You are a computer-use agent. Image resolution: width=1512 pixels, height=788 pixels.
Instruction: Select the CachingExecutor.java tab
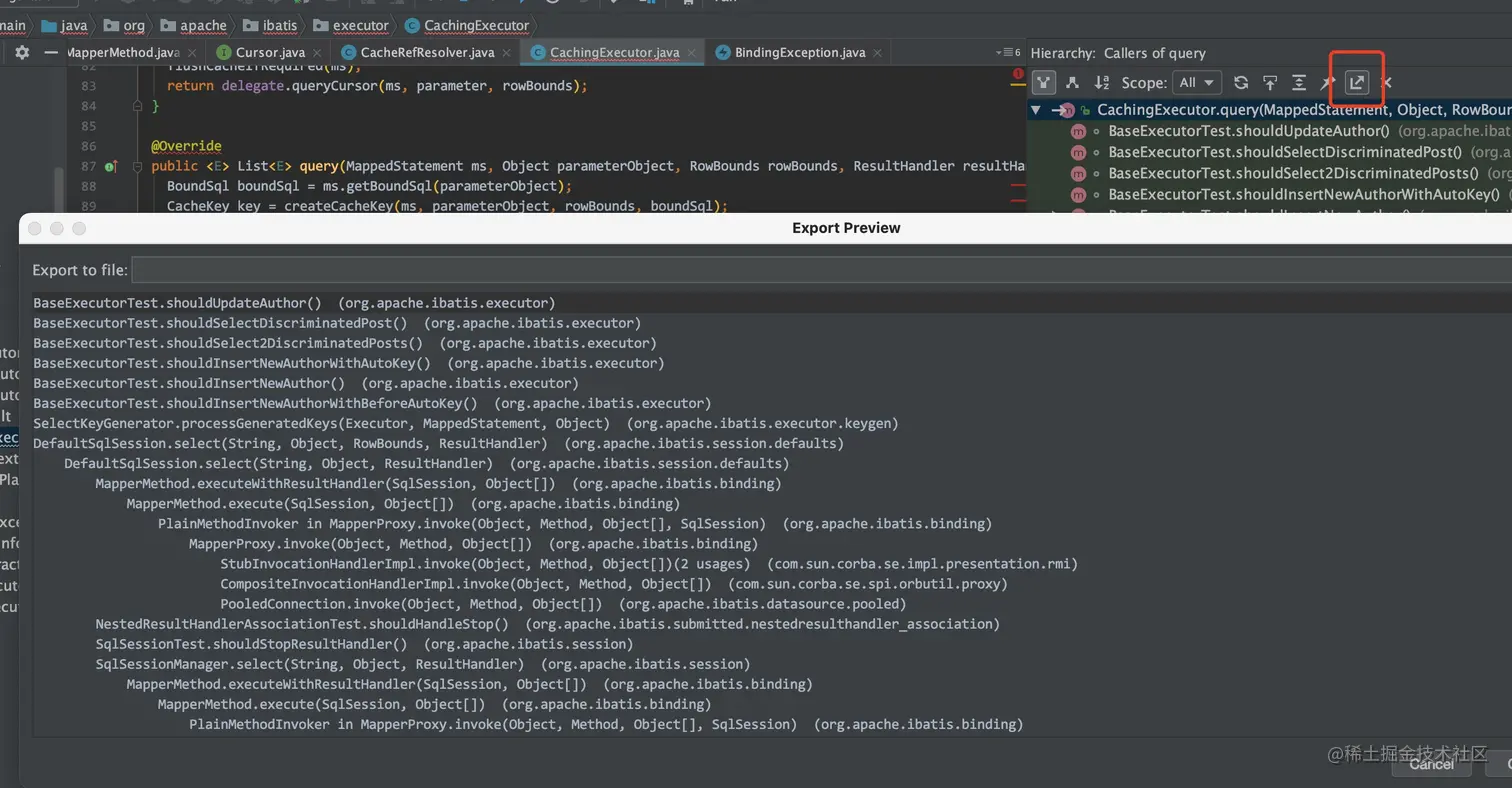pos(614,52)
